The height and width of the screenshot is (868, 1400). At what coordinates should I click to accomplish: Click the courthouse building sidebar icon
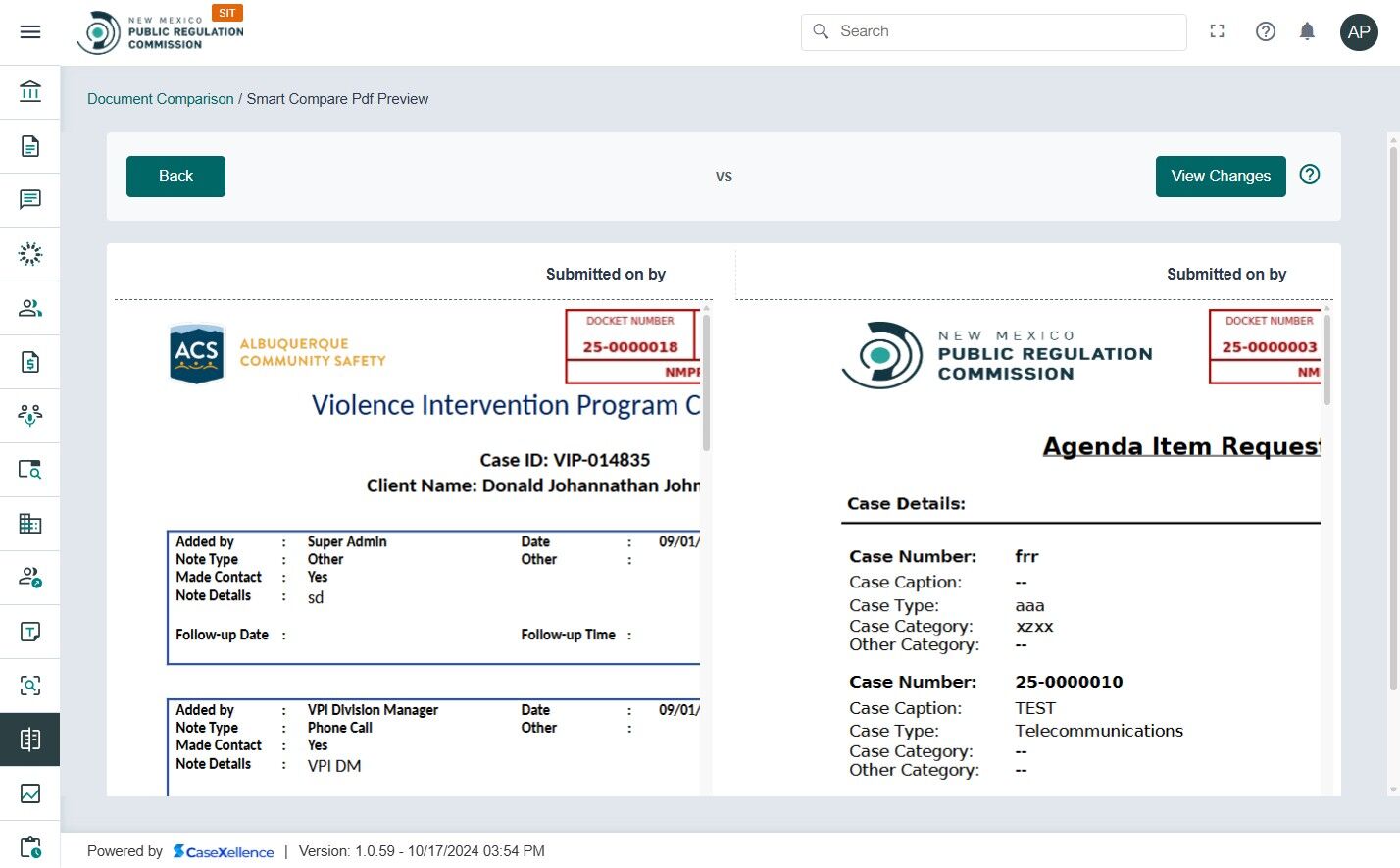tap(30, 92)
